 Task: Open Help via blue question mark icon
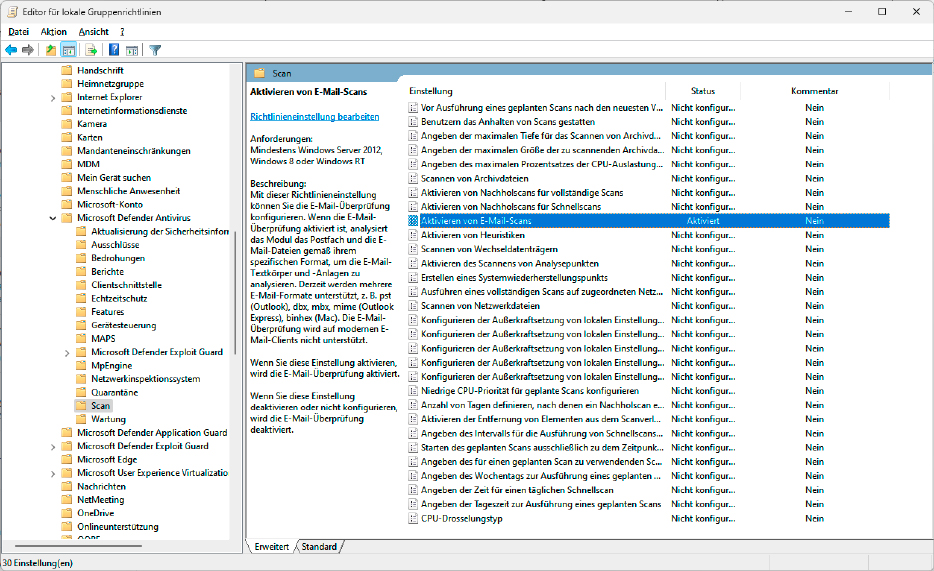[114, 49]
